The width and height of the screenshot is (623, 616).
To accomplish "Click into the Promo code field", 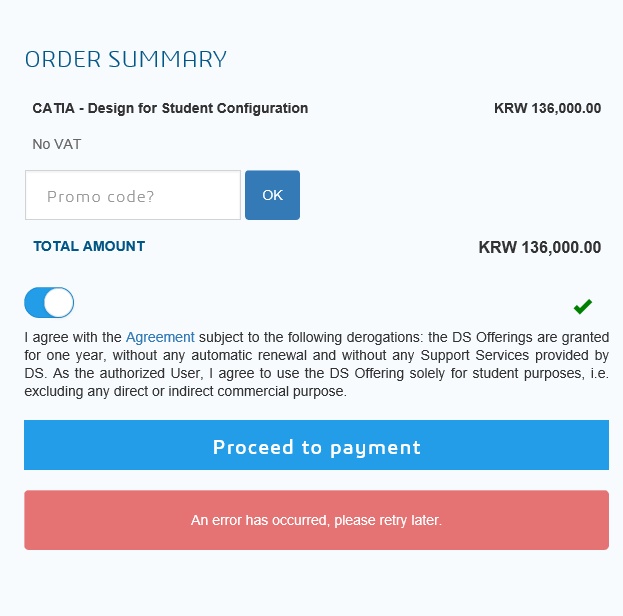I will tap(133, 195).
